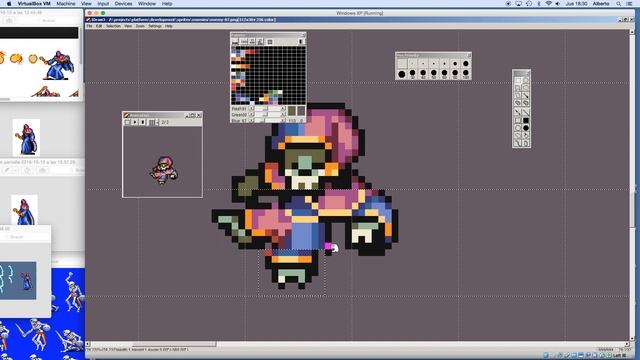Adjust the Blue slider in Palette
Viewport: 640px width, 360px height.
pos(268,120)
